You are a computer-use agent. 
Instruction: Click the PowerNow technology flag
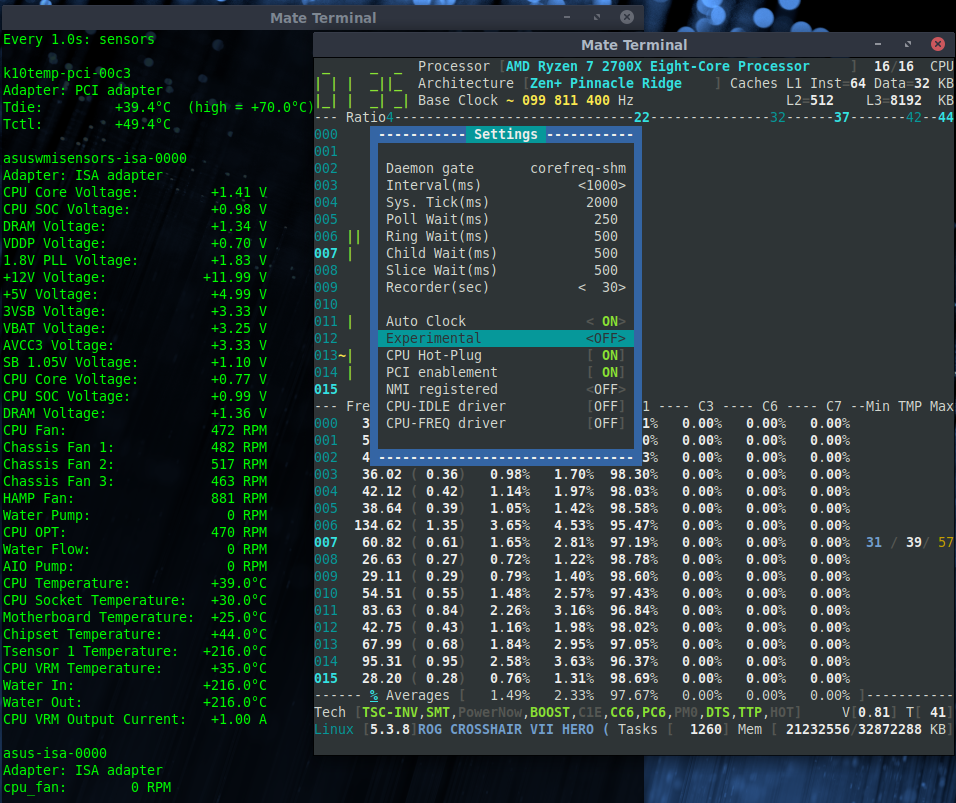490,712
